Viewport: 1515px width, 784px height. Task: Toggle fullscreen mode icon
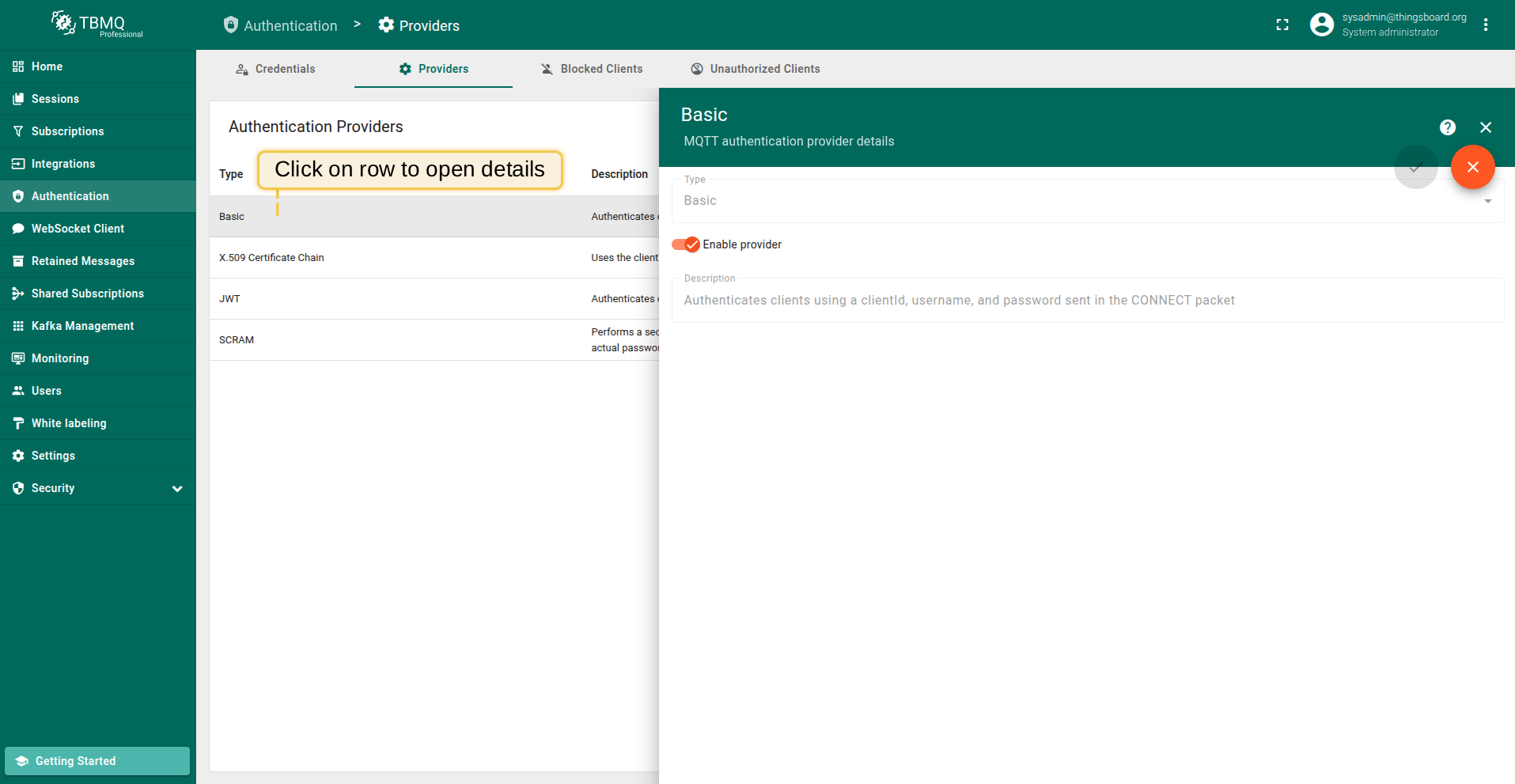pos(1282,25)
